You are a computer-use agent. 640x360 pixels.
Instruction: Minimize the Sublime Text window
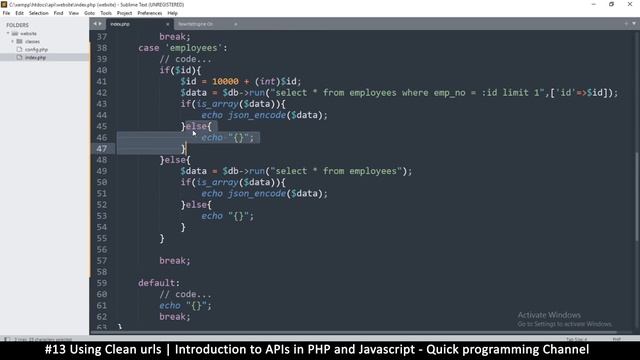pyautogui.click(x=594, y=4)
